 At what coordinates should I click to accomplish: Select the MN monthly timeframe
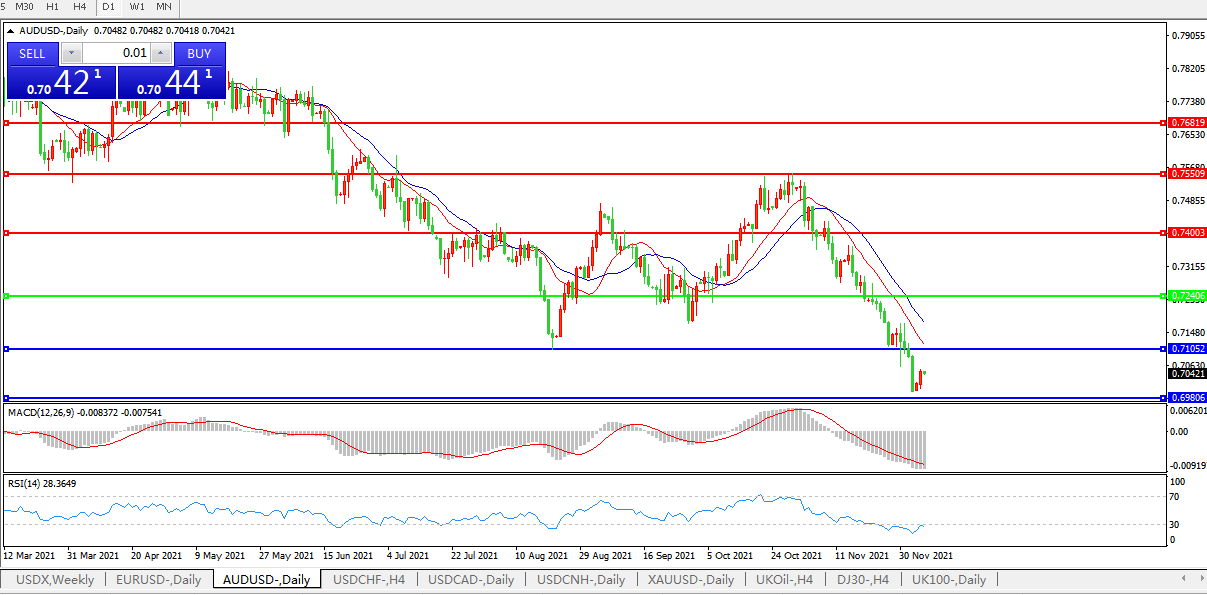click(164, 7)
